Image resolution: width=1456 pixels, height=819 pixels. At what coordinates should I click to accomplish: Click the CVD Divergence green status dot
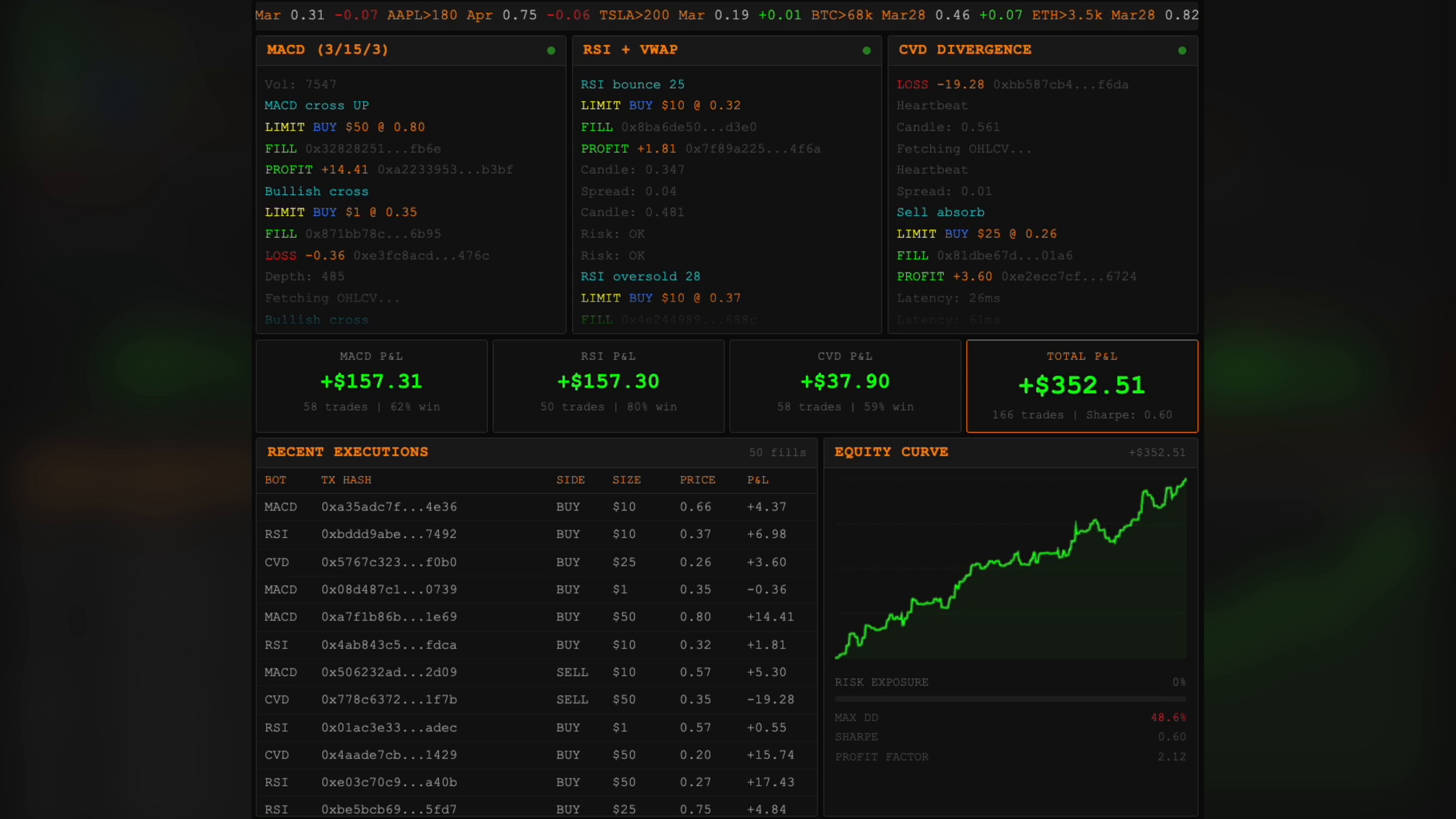tap(1182, 51)
